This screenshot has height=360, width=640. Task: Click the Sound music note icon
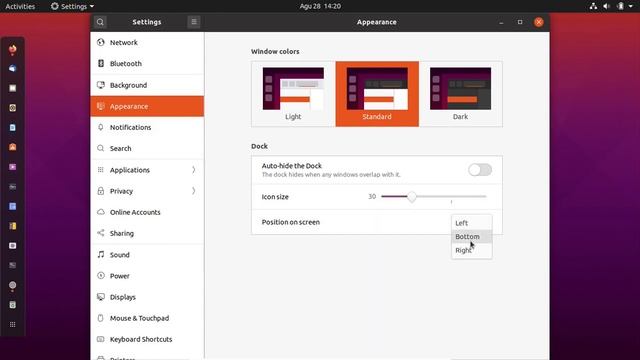101,255
